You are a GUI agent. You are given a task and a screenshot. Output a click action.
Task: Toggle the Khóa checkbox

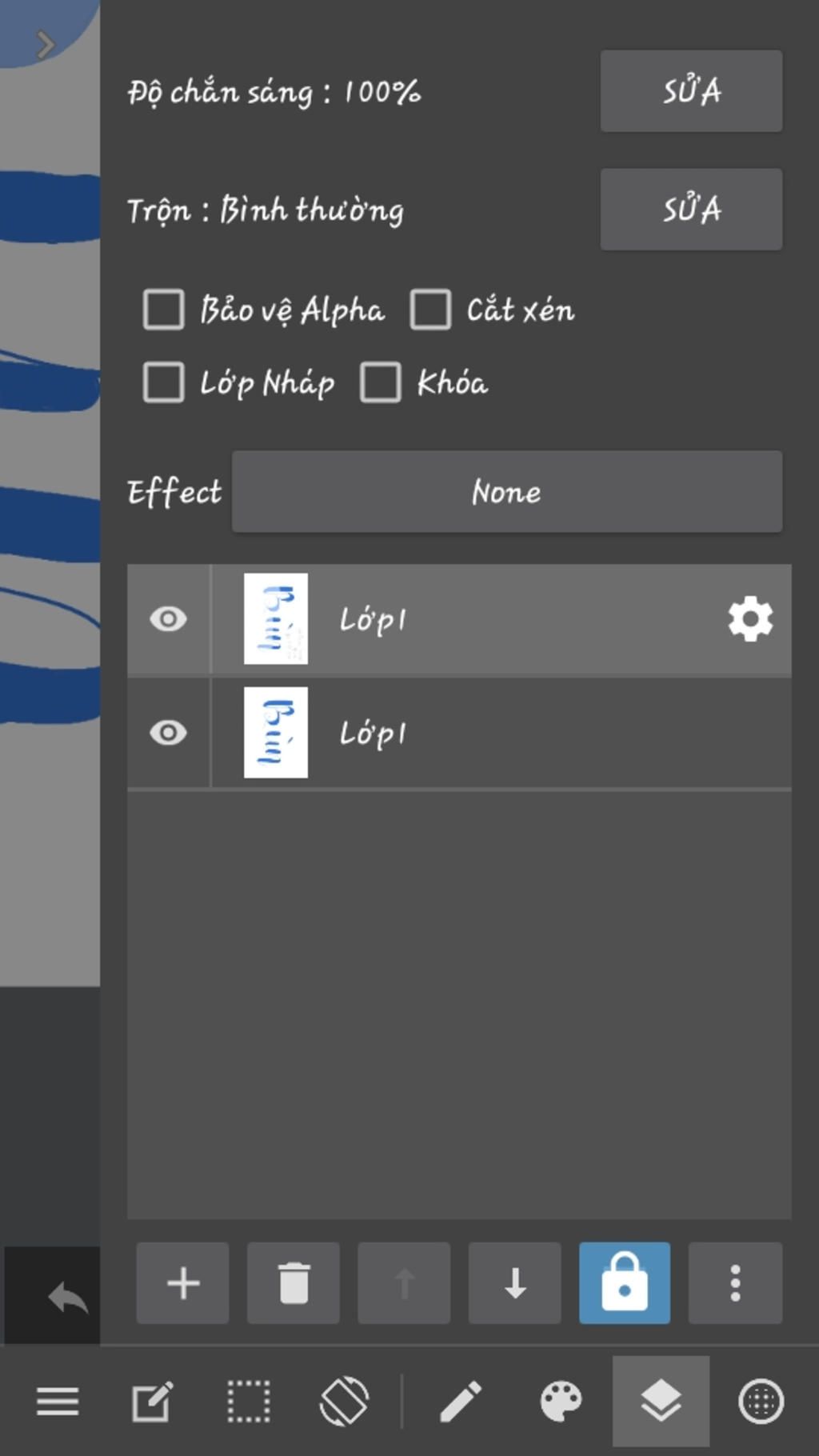tap(381, 382)
